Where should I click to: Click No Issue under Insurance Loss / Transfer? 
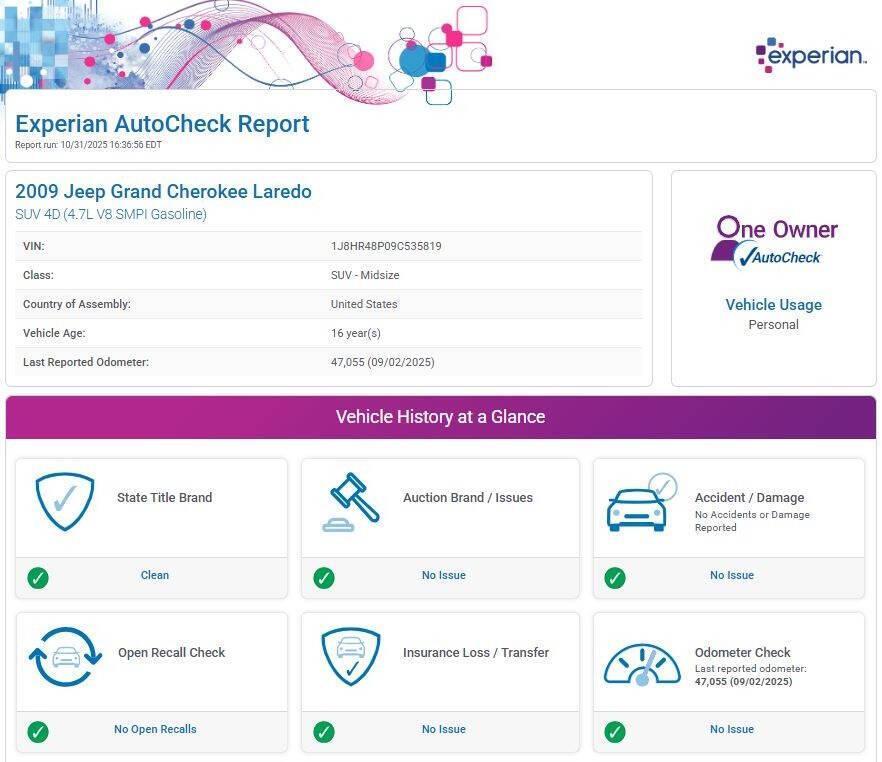point(443,730)
